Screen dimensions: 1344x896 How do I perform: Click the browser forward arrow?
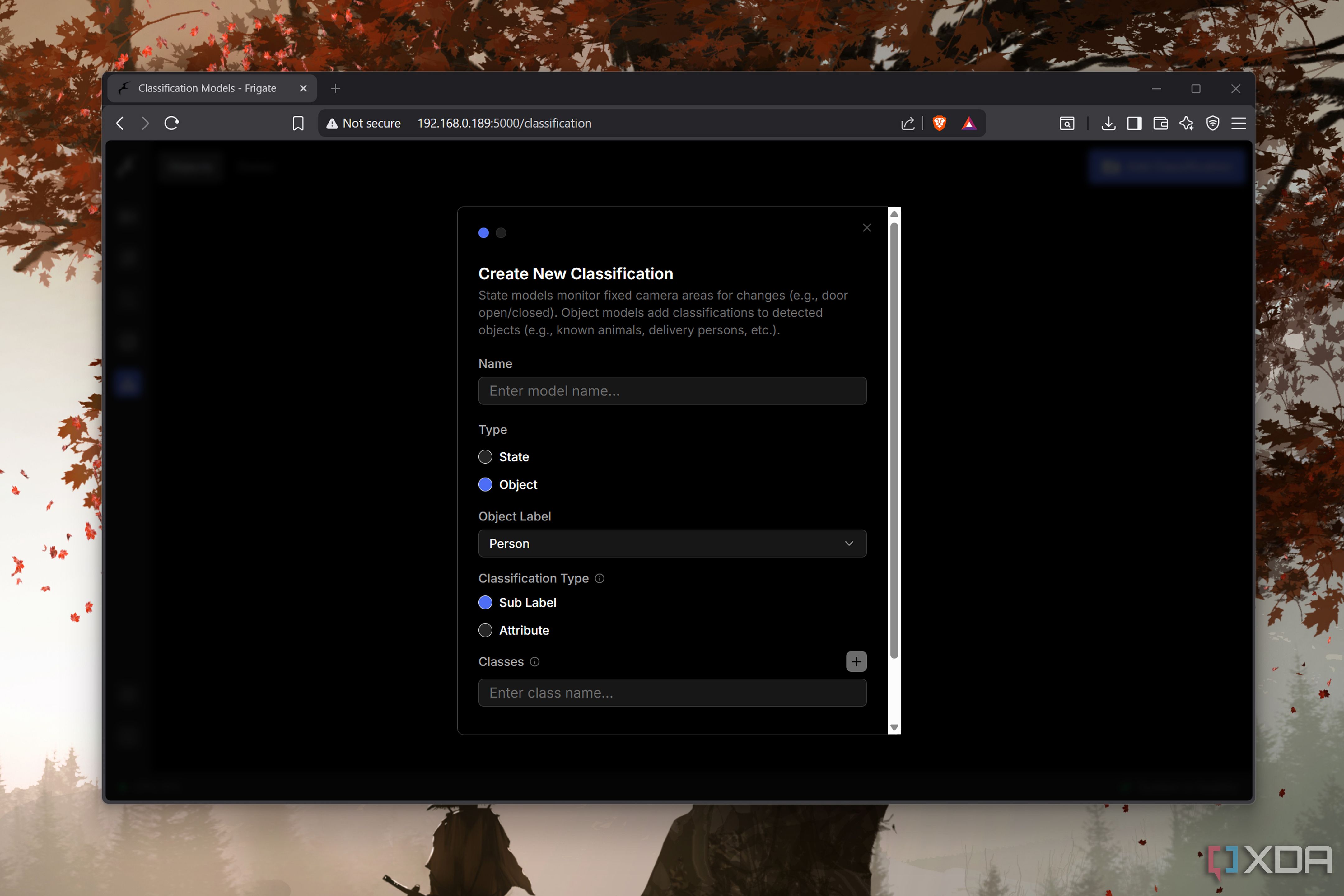[145, 124]
